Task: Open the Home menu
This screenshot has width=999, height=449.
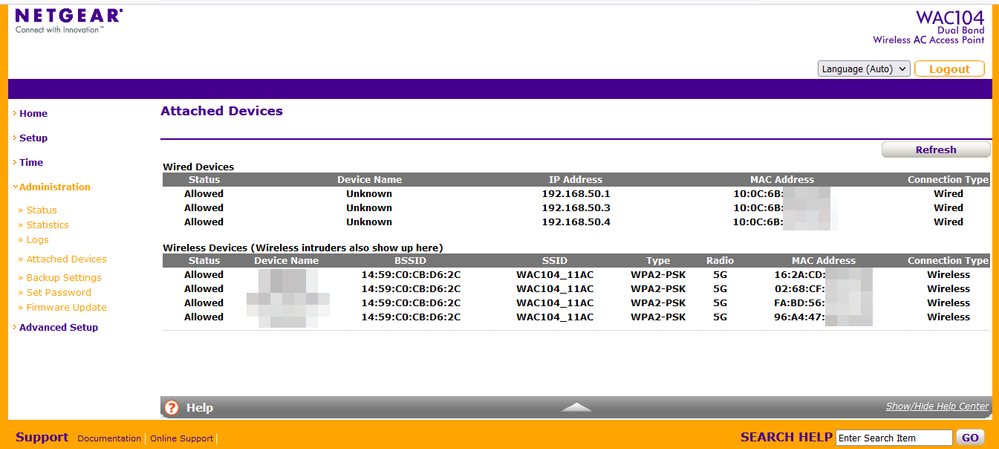Action: click(33, 113)
